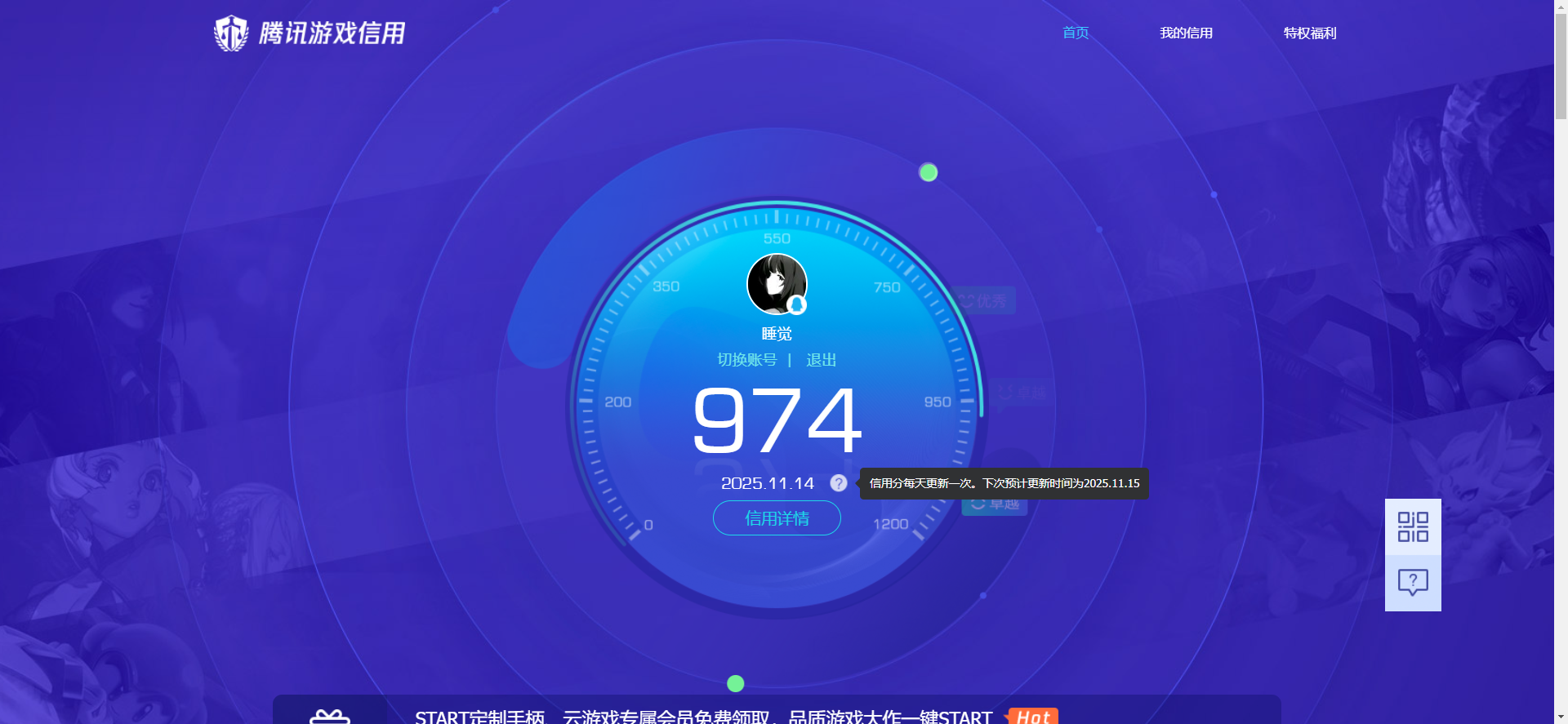The image size is (1568, 724).
Task: Click the username 睡觉
Action: coord(777,334)
